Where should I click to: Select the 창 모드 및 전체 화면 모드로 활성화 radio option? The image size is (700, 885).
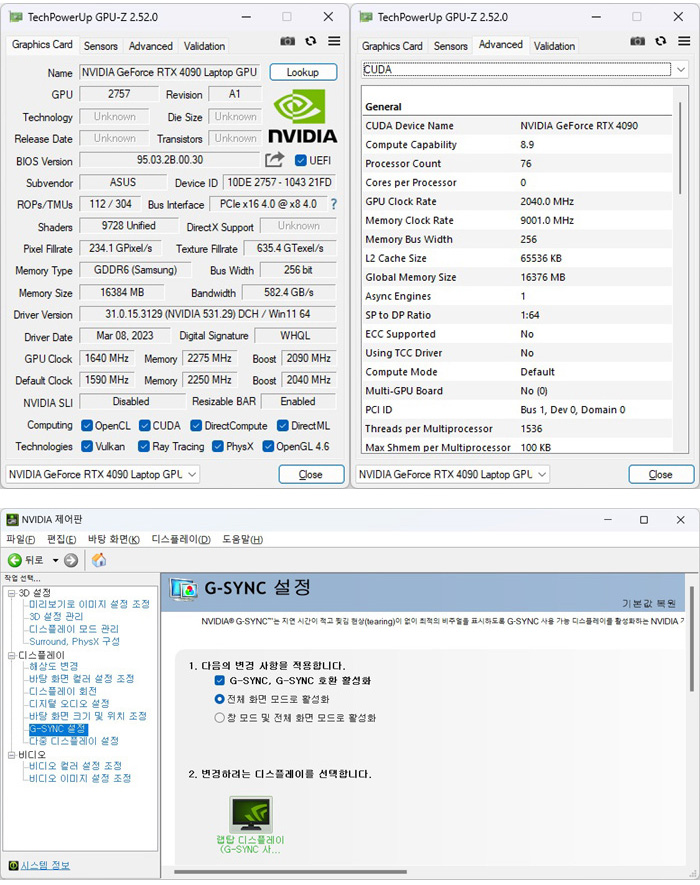pyautogui.click(x=220, y=718)
